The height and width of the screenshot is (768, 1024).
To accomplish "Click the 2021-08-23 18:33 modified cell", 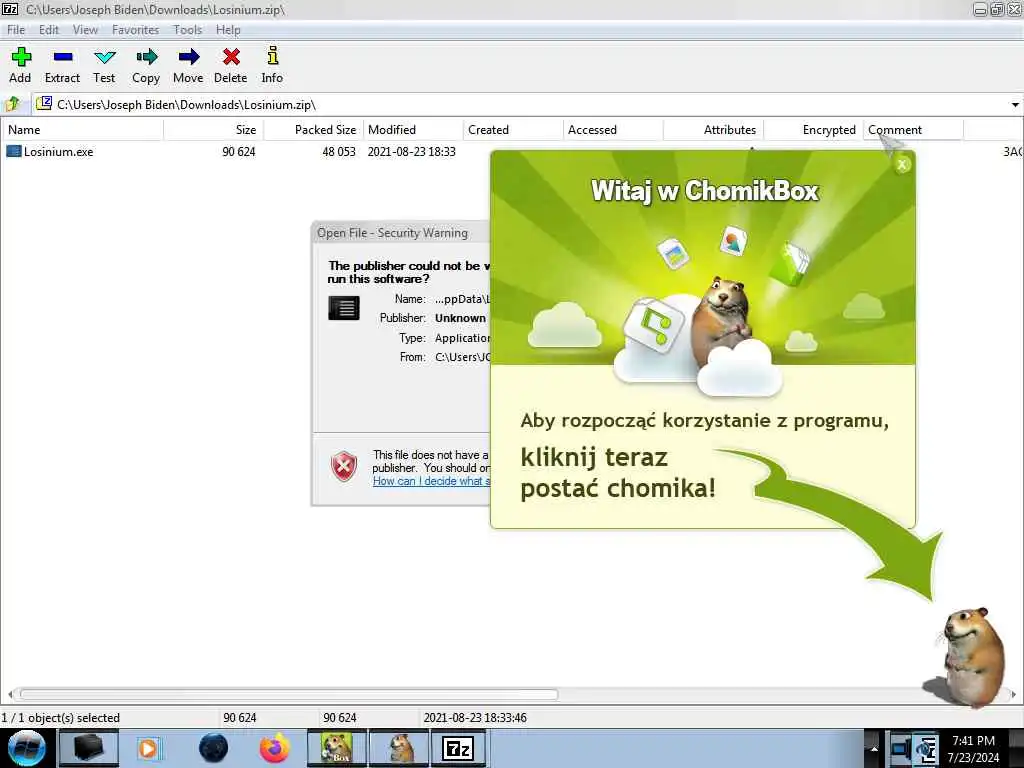I will coord(411,152).
